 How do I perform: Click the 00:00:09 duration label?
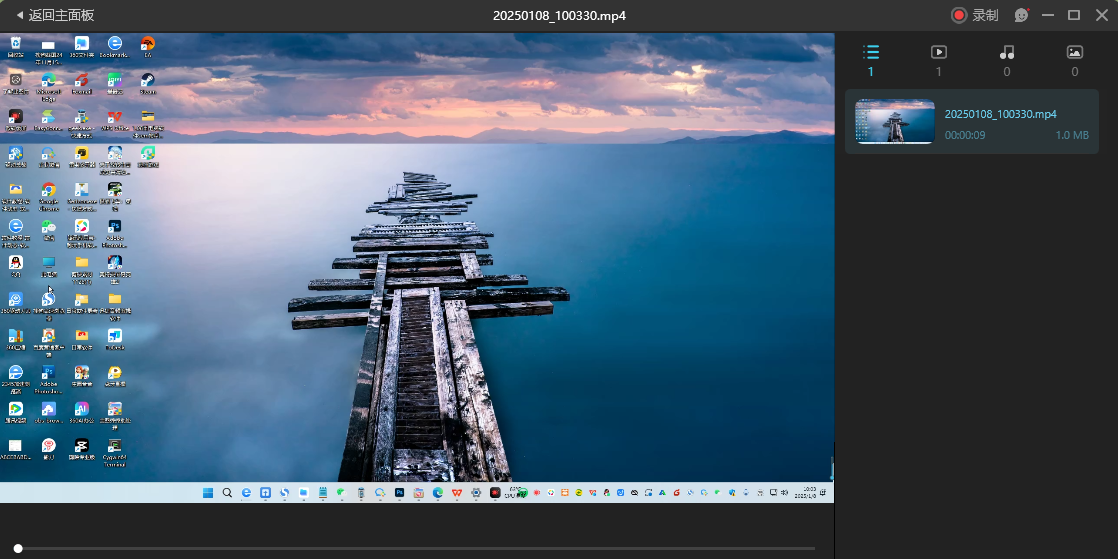(x=965, y=135)
